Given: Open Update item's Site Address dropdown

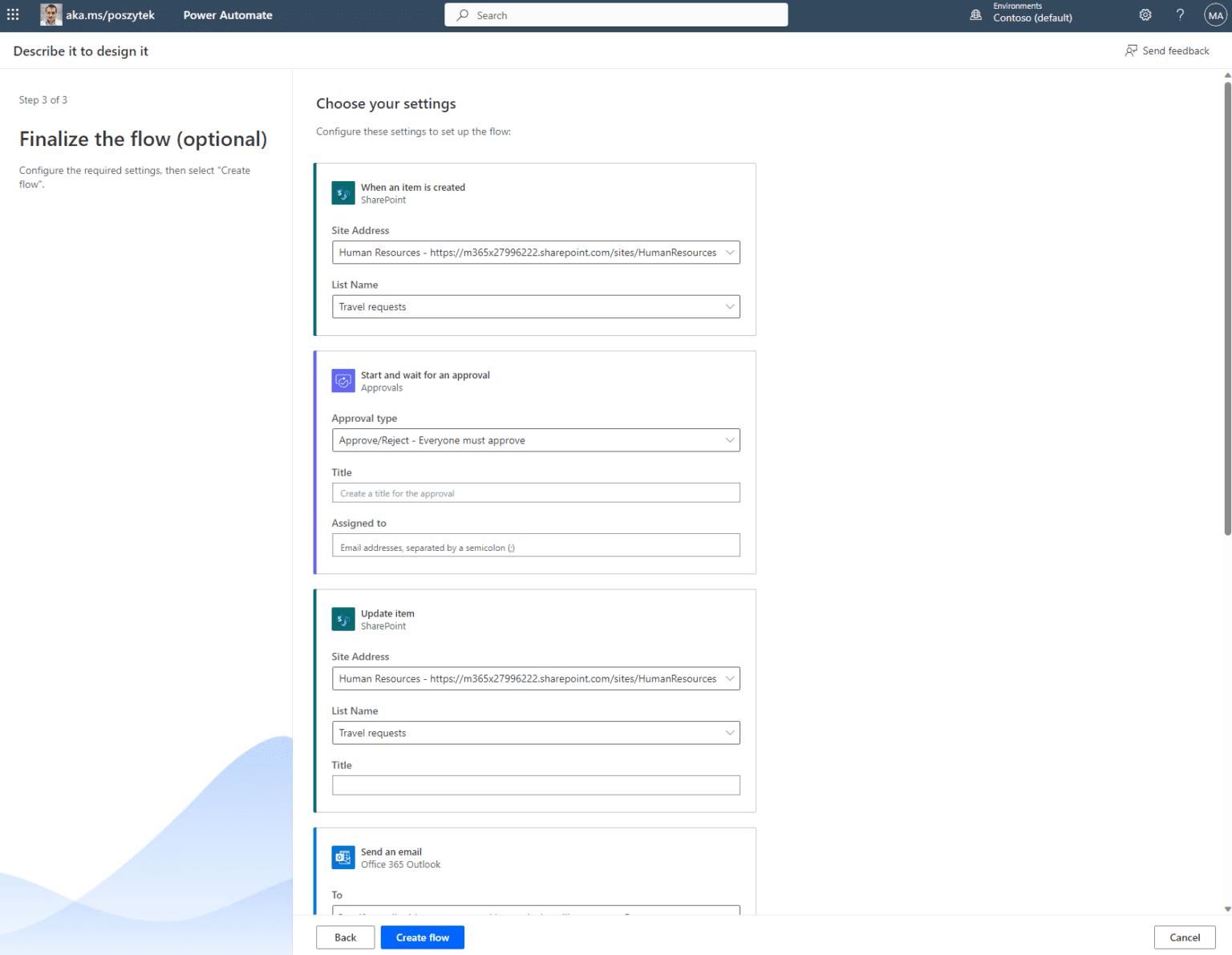Looking at the screenshot, I should 536,678.
